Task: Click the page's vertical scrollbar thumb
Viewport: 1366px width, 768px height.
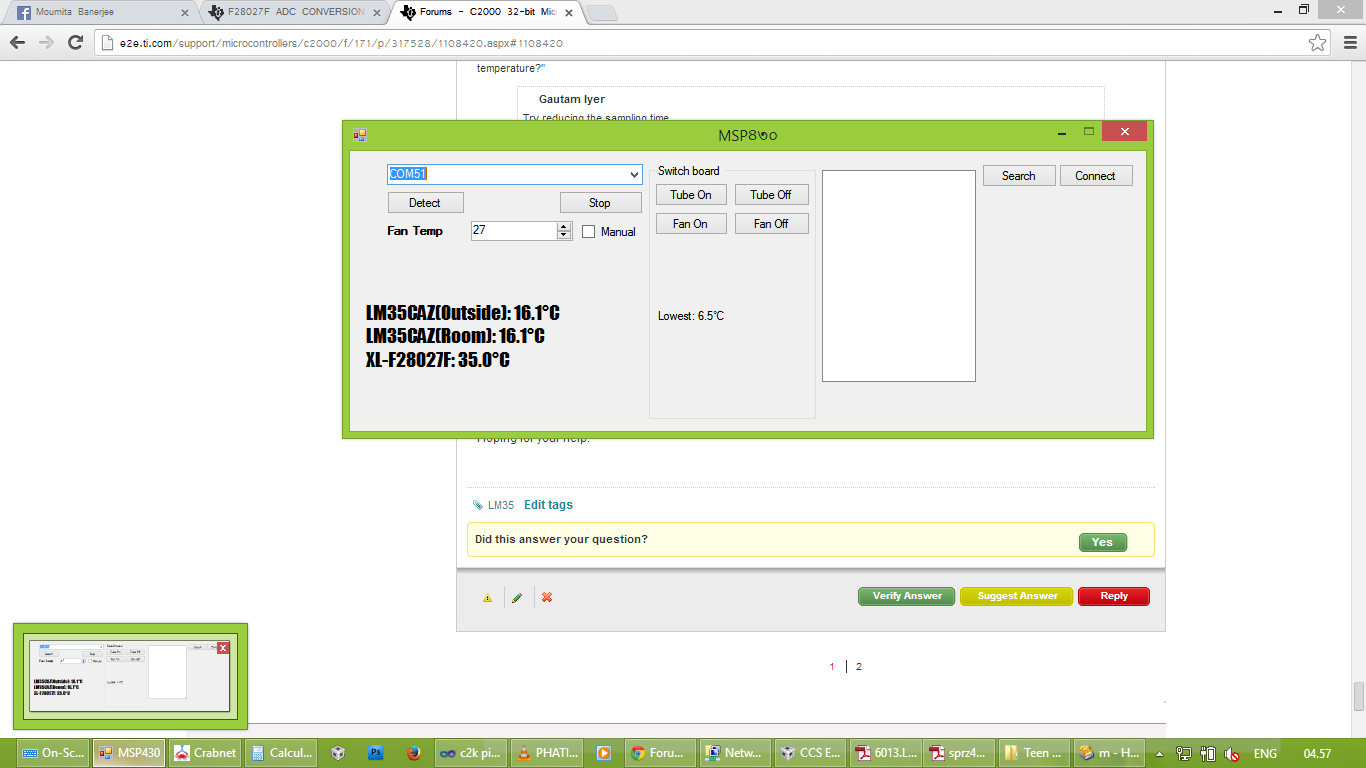Action: (1359, 696)
